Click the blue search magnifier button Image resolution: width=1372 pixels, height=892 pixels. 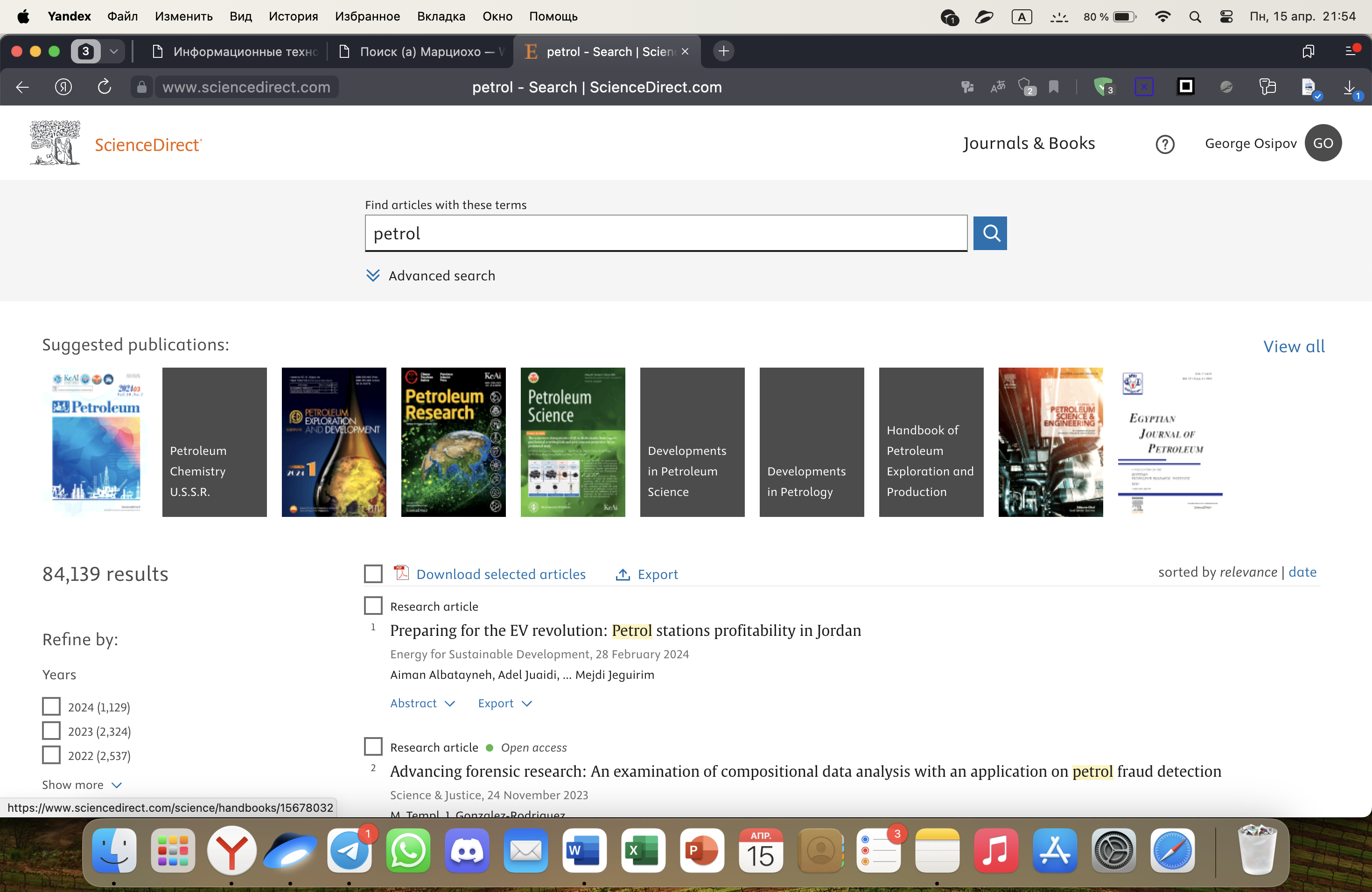(x=990, y=233)
